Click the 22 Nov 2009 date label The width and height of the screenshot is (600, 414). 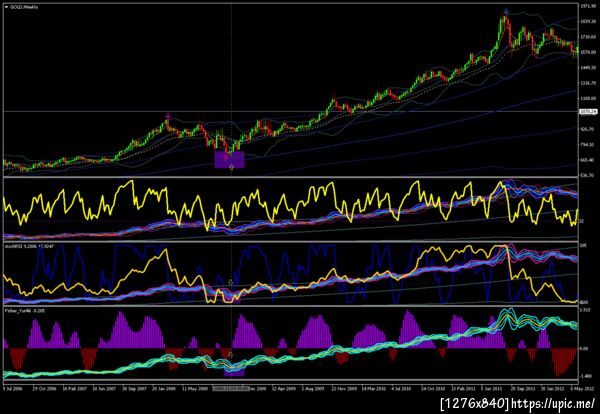342,388
